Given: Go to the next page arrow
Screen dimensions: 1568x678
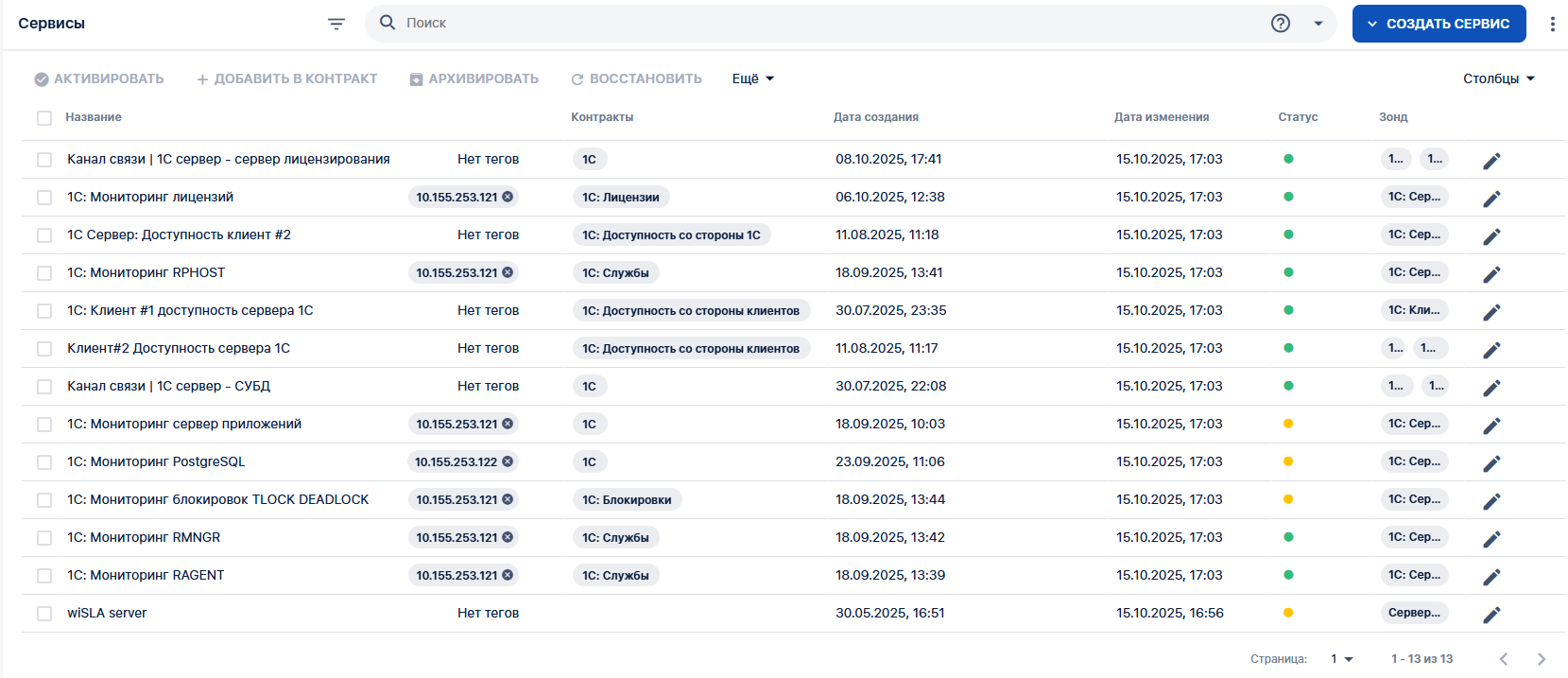Looking at the screenshot, I should [1541, 659].
